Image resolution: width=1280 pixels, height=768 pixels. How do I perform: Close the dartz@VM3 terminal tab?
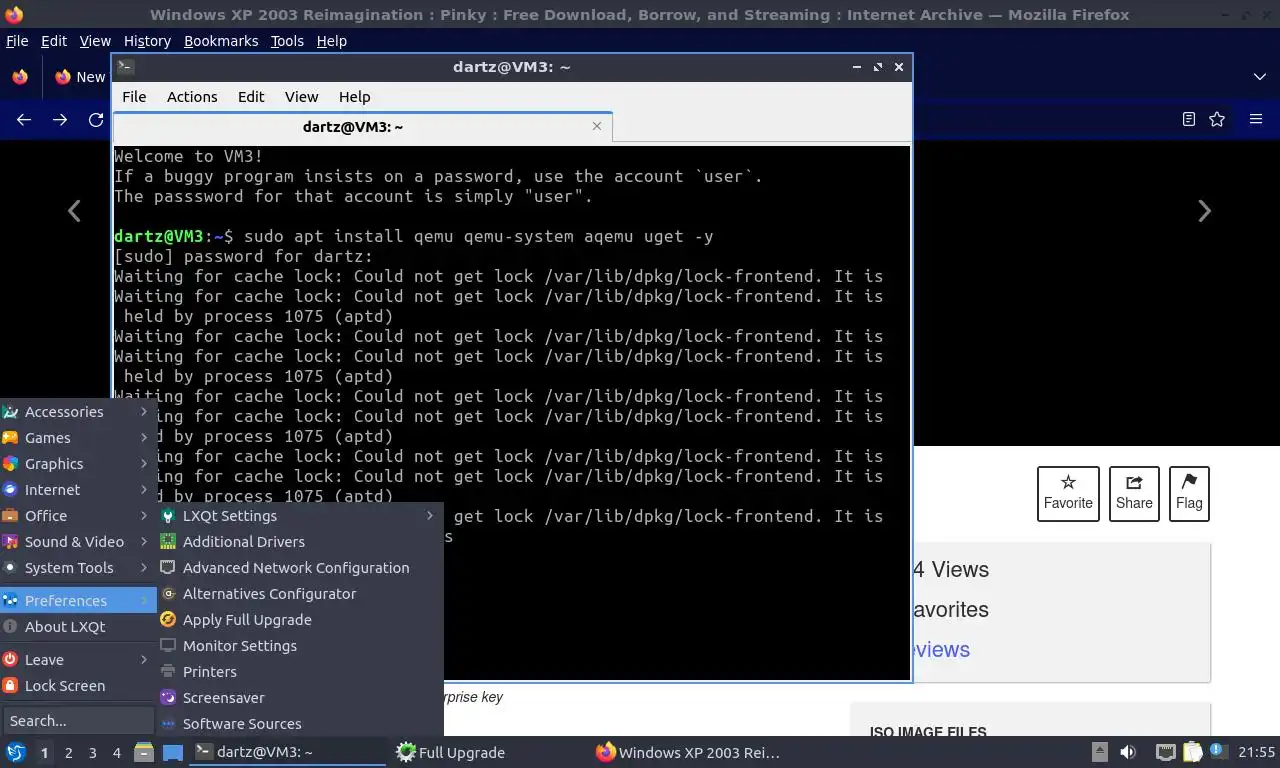click(x=597, y=126)
